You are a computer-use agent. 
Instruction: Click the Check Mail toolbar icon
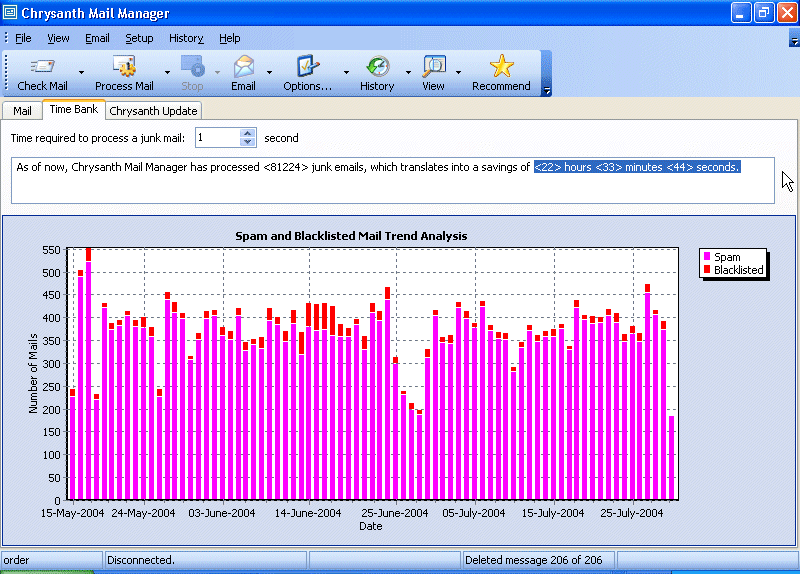click(x=42, y=67)
